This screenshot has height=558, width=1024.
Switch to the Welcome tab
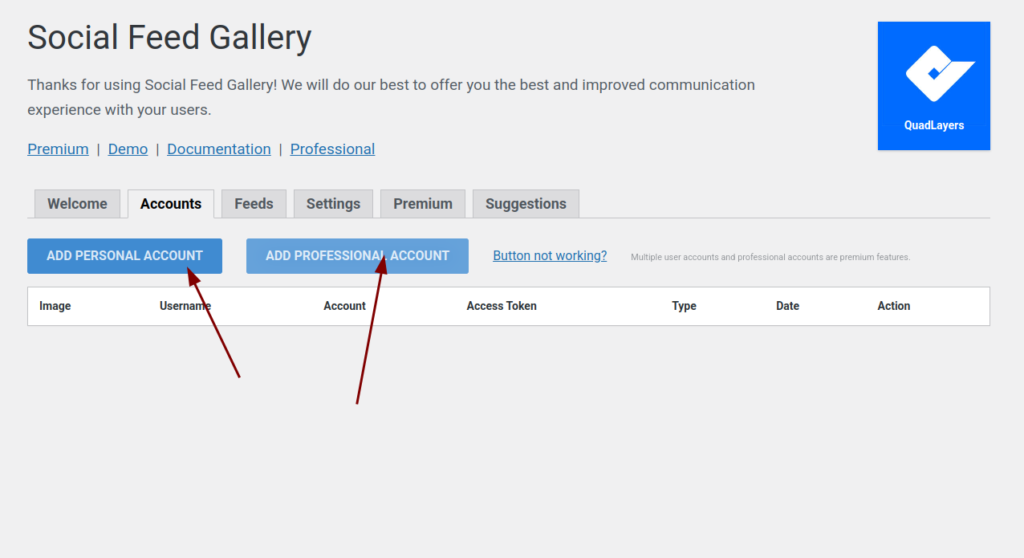click(x=77, y=204)
